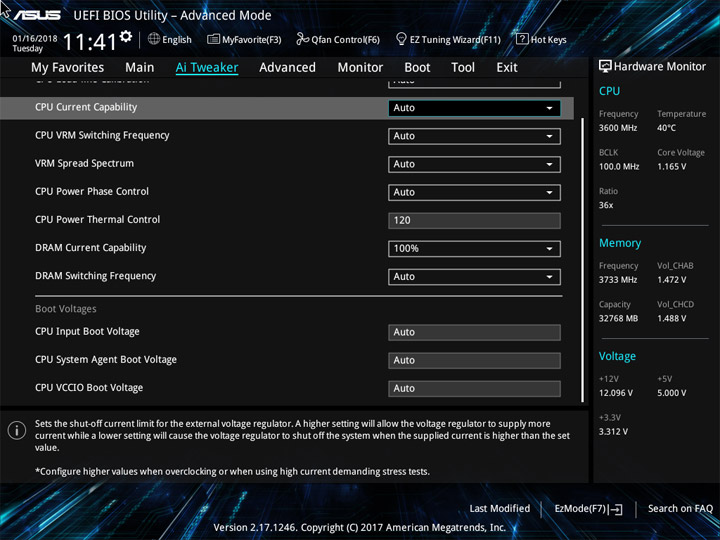Open the Qfan Control fan icon

302,39
